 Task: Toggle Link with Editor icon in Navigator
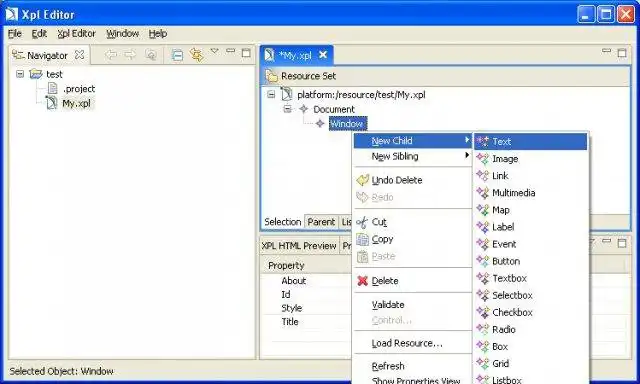pyautogui.click(x=197, y=55)
